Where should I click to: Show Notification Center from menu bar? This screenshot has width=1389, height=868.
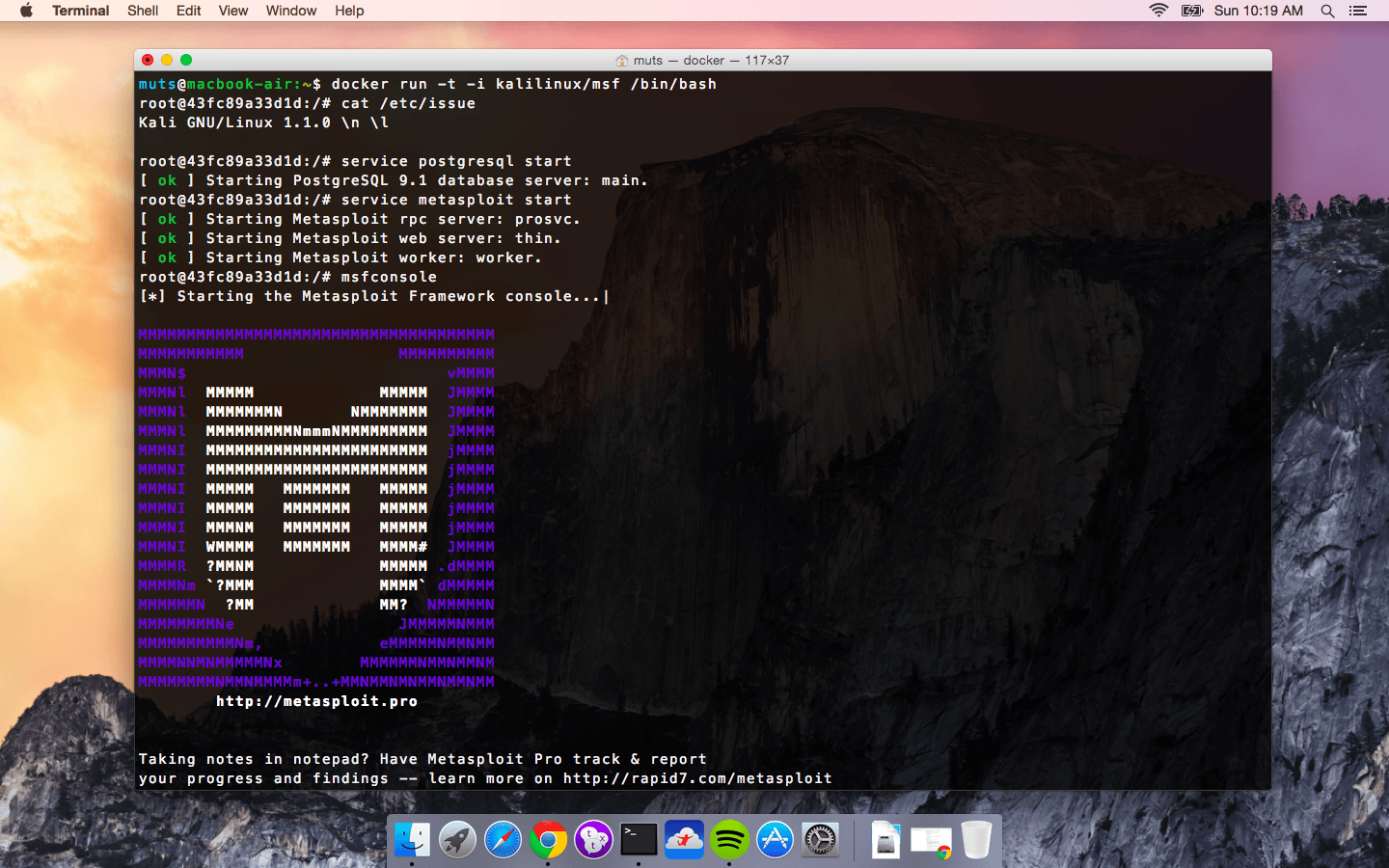click(1358, 11)
